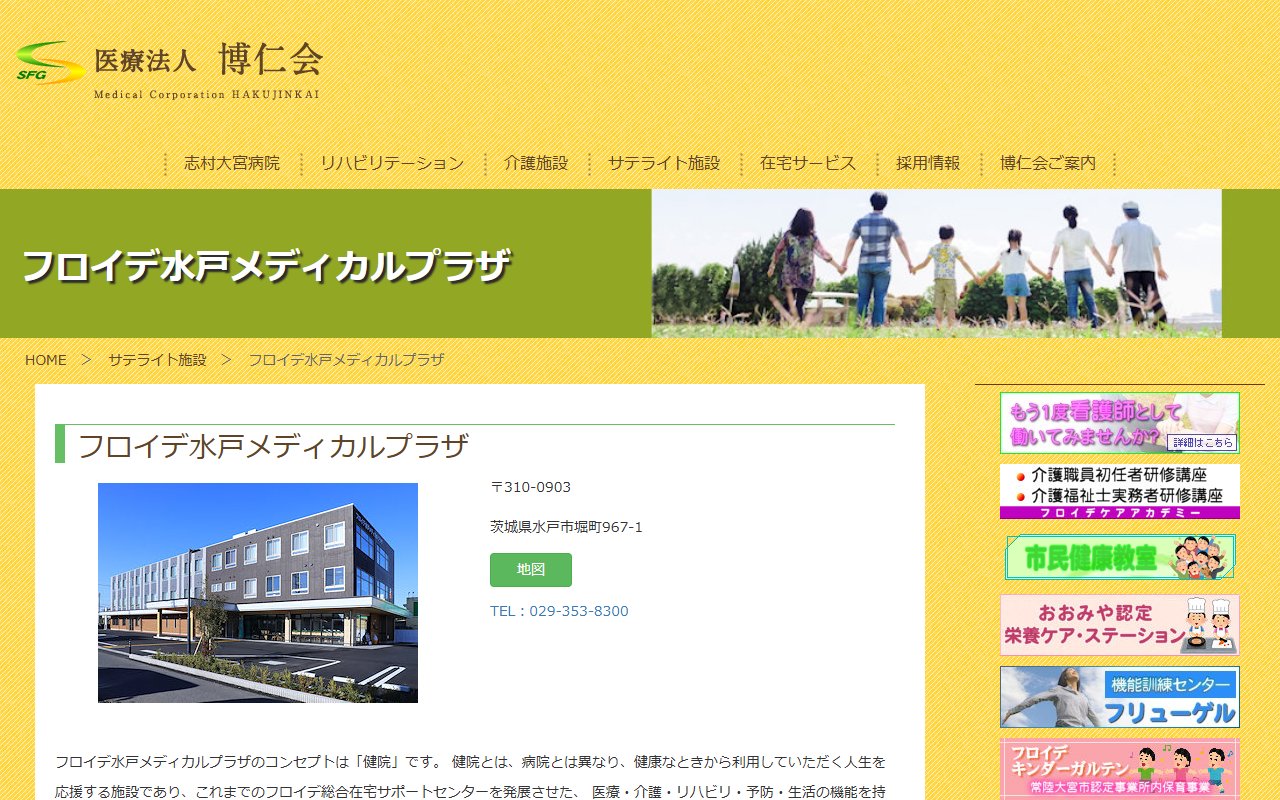This screenshot has height=800, width=1280.
Task: Click the HOME breadcrumb link
Action: (x=46, y=360)
